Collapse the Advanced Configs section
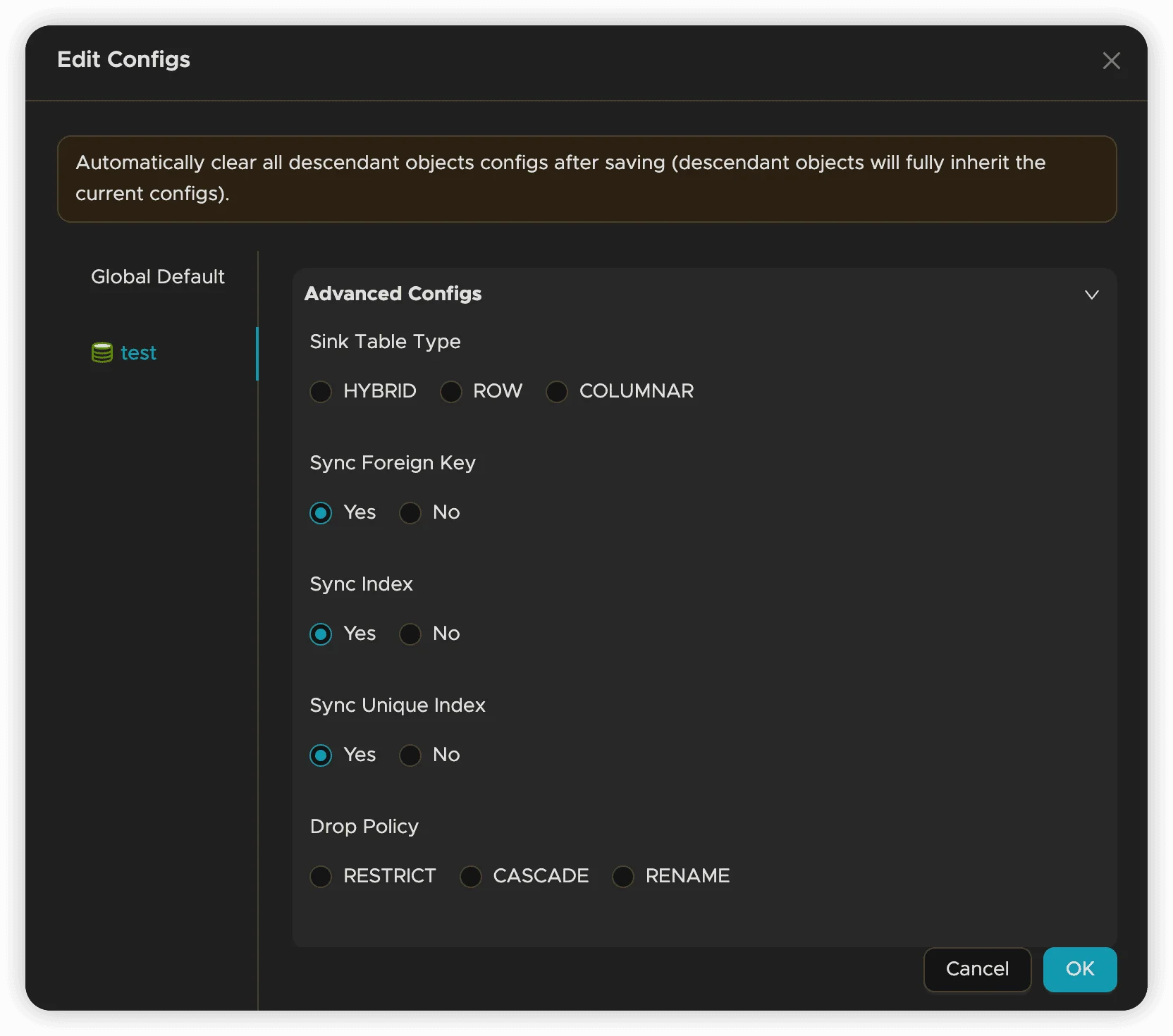The image size is (1173, 1036). pyautogui.click(x=1091, y=295)
